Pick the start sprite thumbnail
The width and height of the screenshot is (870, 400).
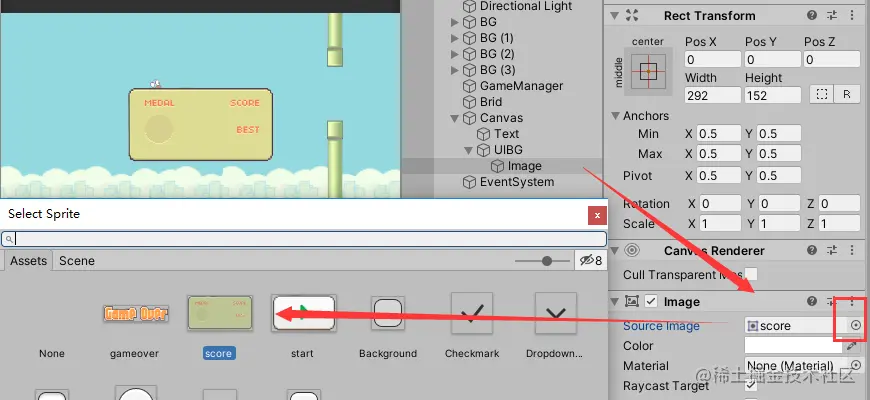(x=304, y=313)
